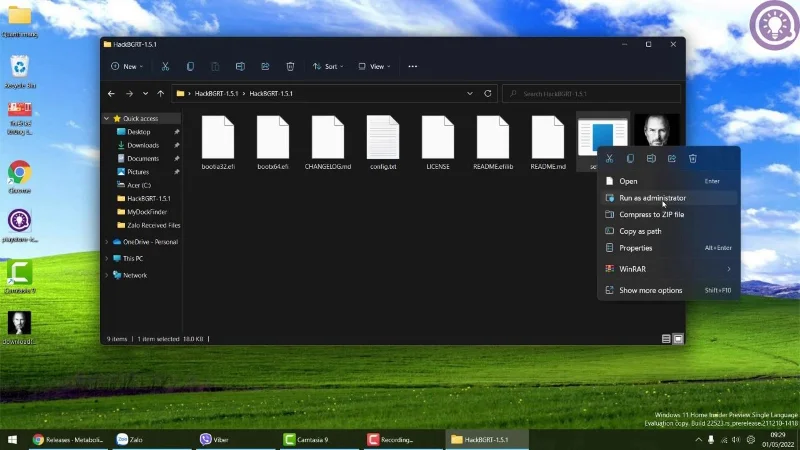The height and width of the screenshot is (450, 800).
Task: Choose Properties from context menu
Action: tap(669, 248)
